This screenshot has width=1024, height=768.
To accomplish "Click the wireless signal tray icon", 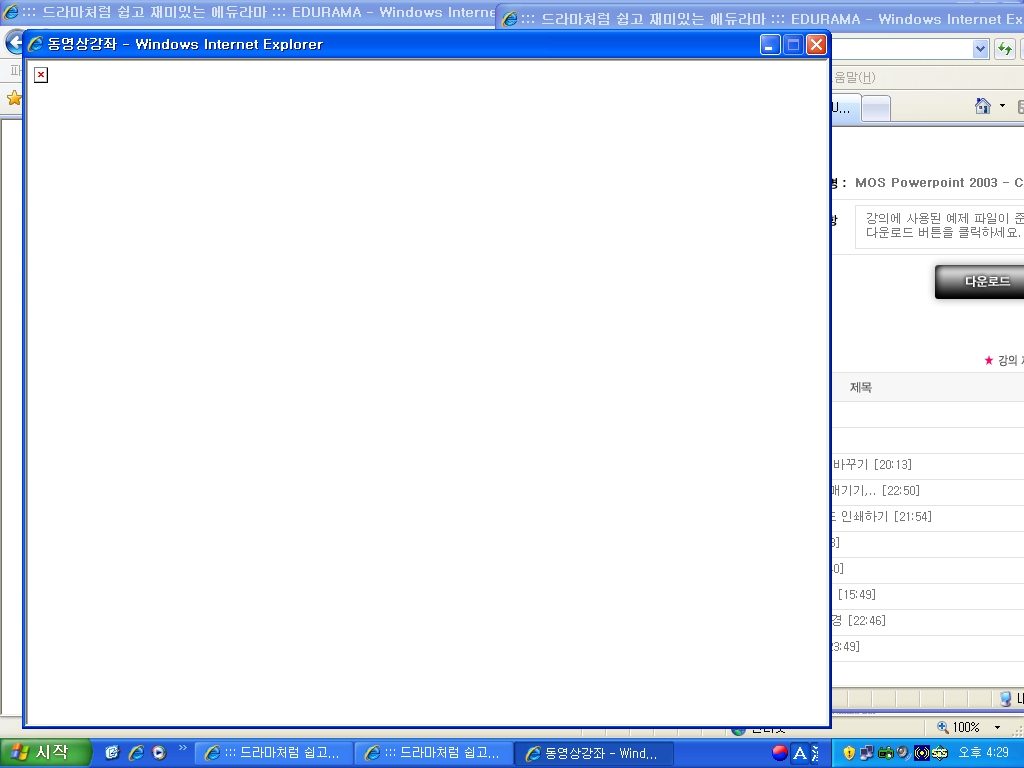I will (x=921, y=753).
